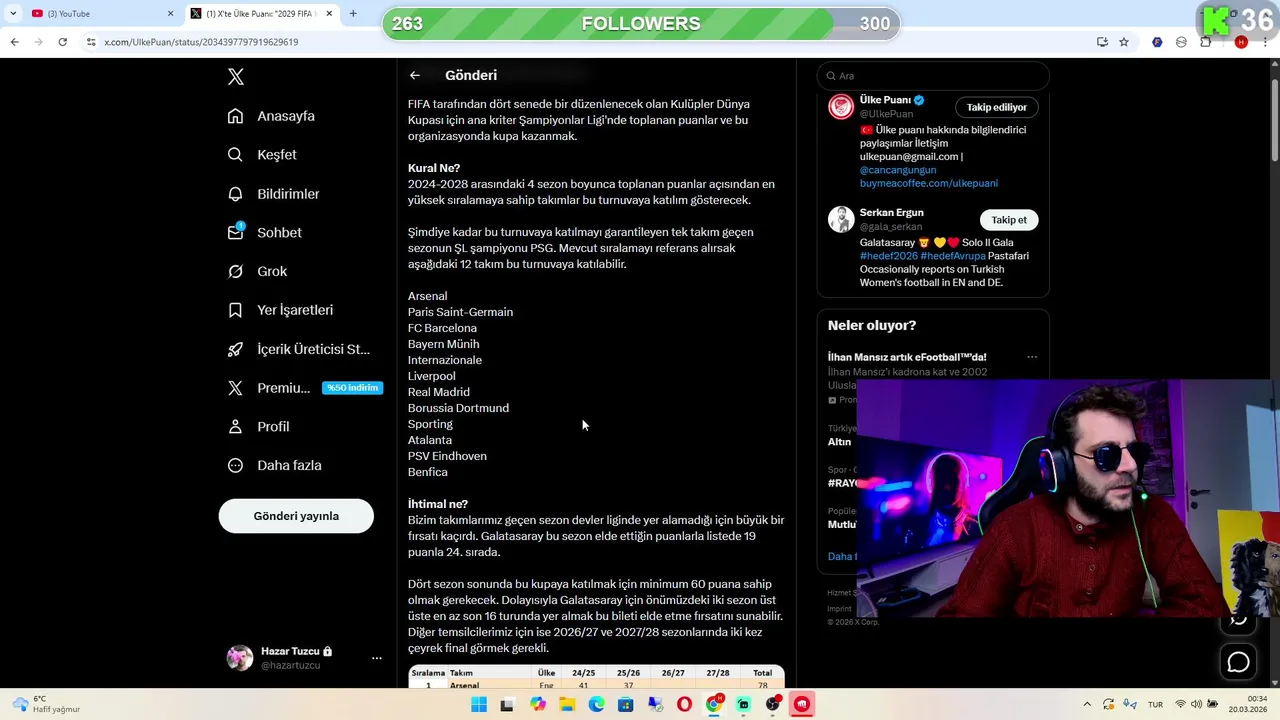This screenshot has width=1280, height=720.
Task: Open Profil page
Action: click(x=258, y=426)
